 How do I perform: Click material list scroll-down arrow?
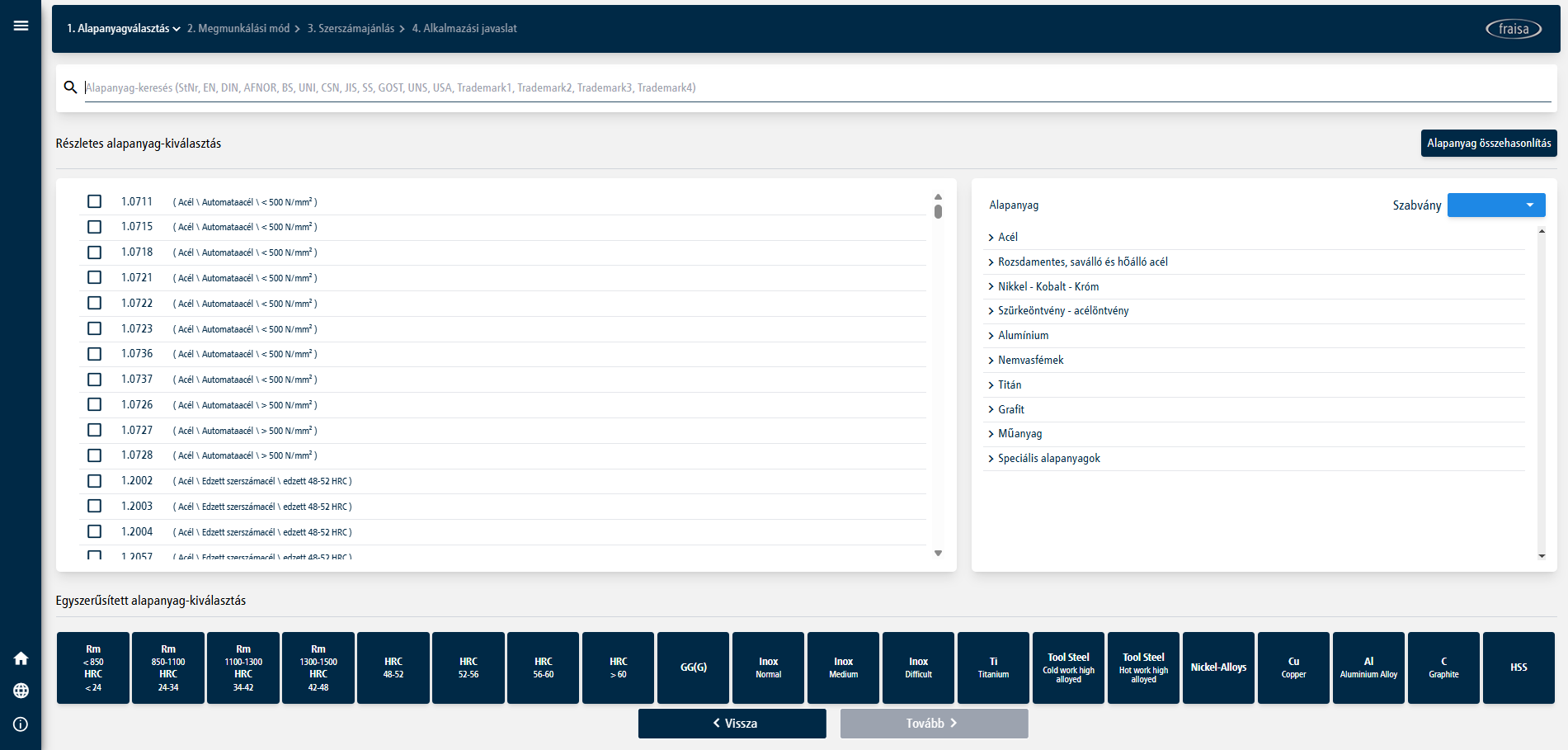coord(938,554)
